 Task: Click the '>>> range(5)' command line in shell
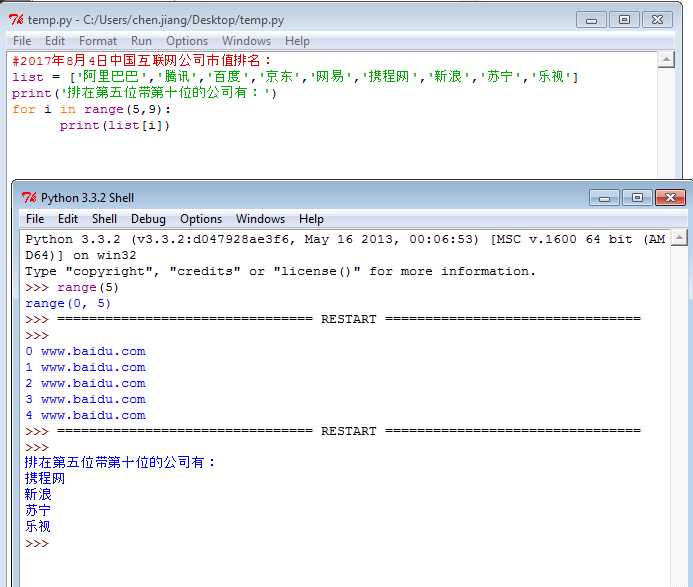72,287
